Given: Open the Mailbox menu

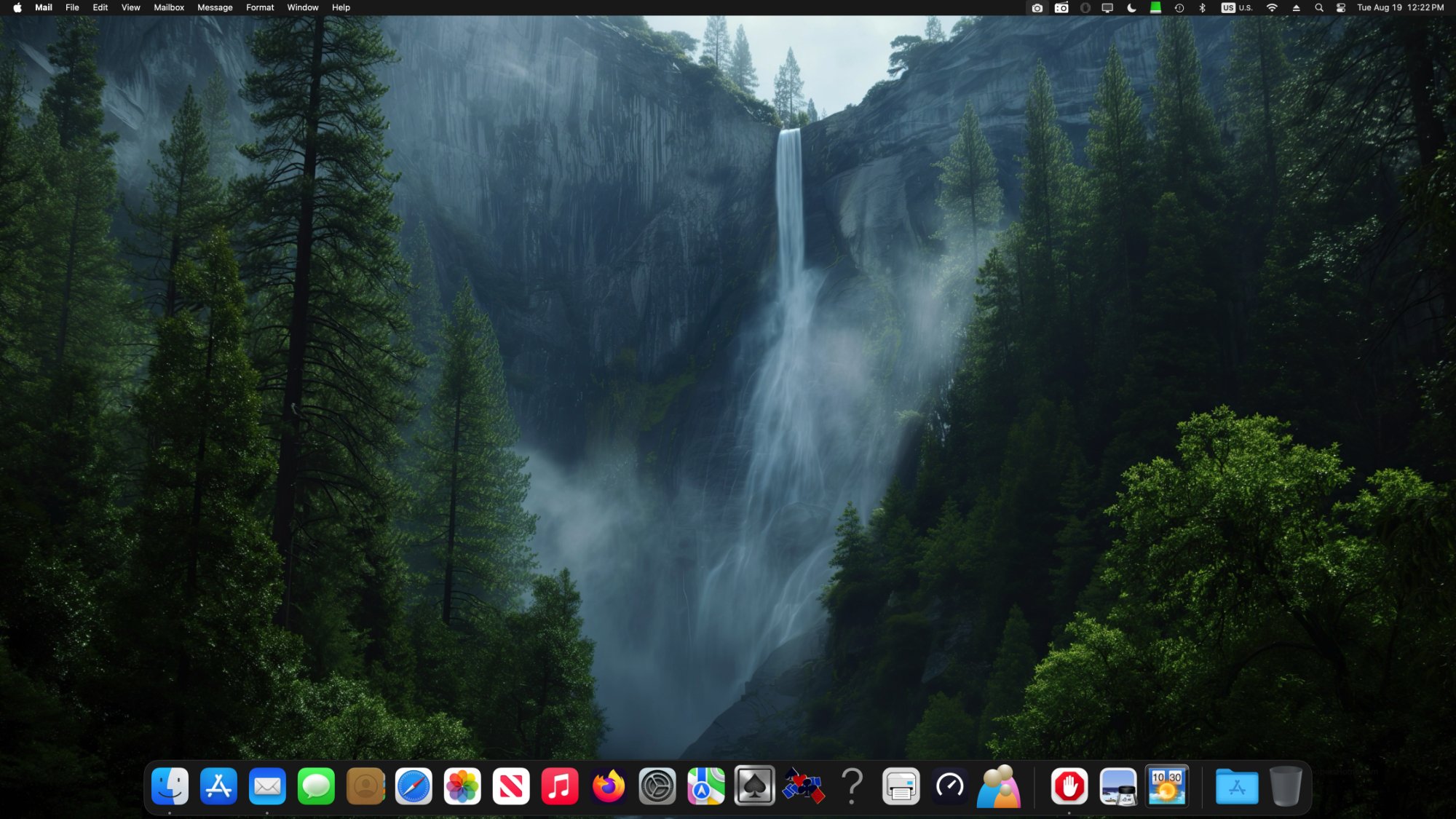Looking at the screenshot, I should (169, 8).
